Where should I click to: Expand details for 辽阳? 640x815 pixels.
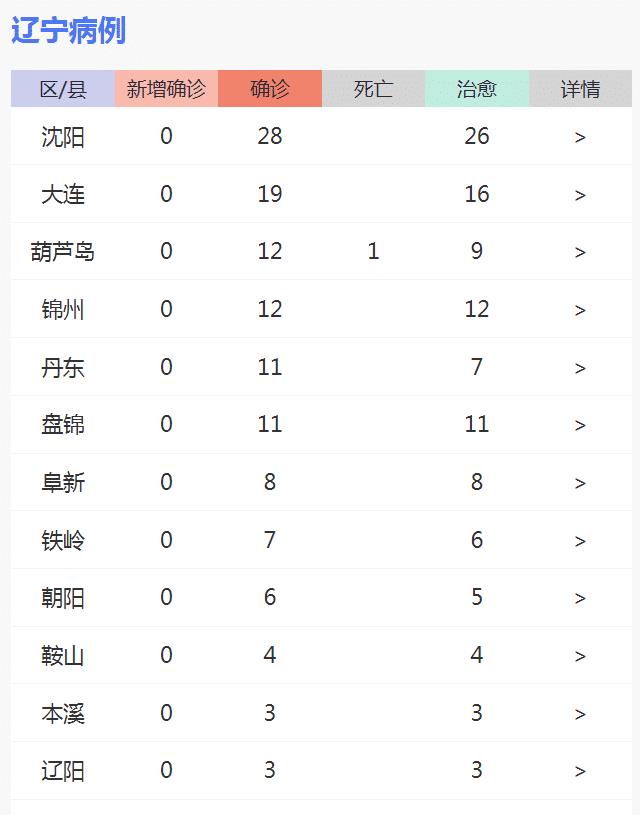point(580,771)
